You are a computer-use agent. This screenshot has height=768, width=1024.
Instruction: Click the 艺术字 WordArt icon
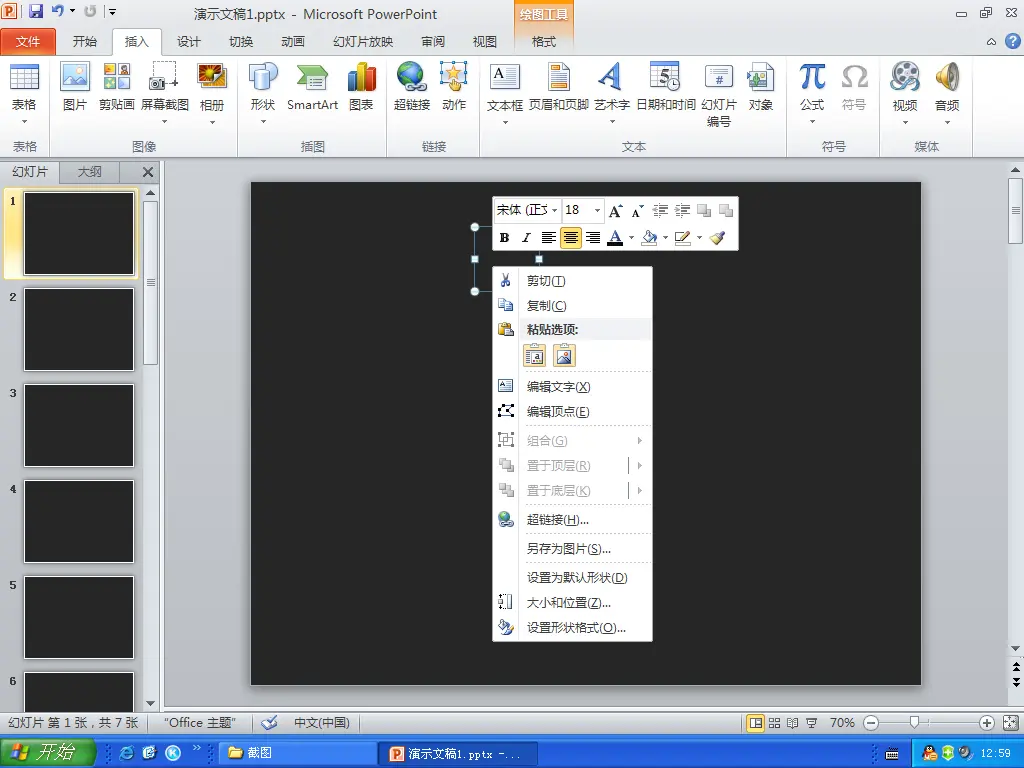(x=611, y=86)
